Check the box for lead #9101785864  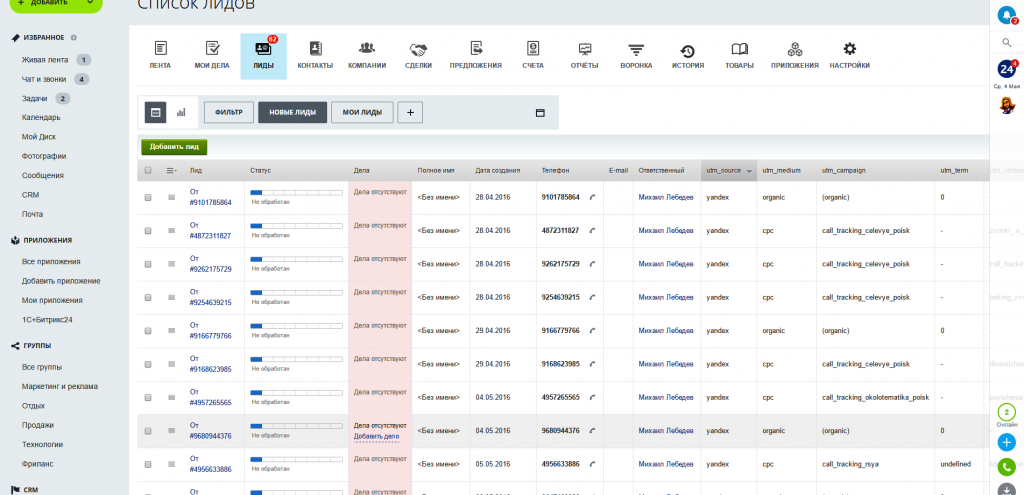(x=148, y=198)
